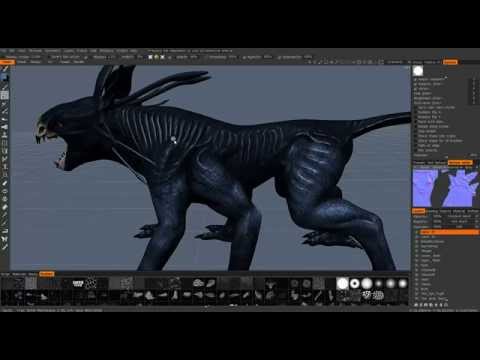The height and width of the screenshot is (360, 480).
Task: Choose the fifth round soft brush alpha
Action: pos(391,284)
